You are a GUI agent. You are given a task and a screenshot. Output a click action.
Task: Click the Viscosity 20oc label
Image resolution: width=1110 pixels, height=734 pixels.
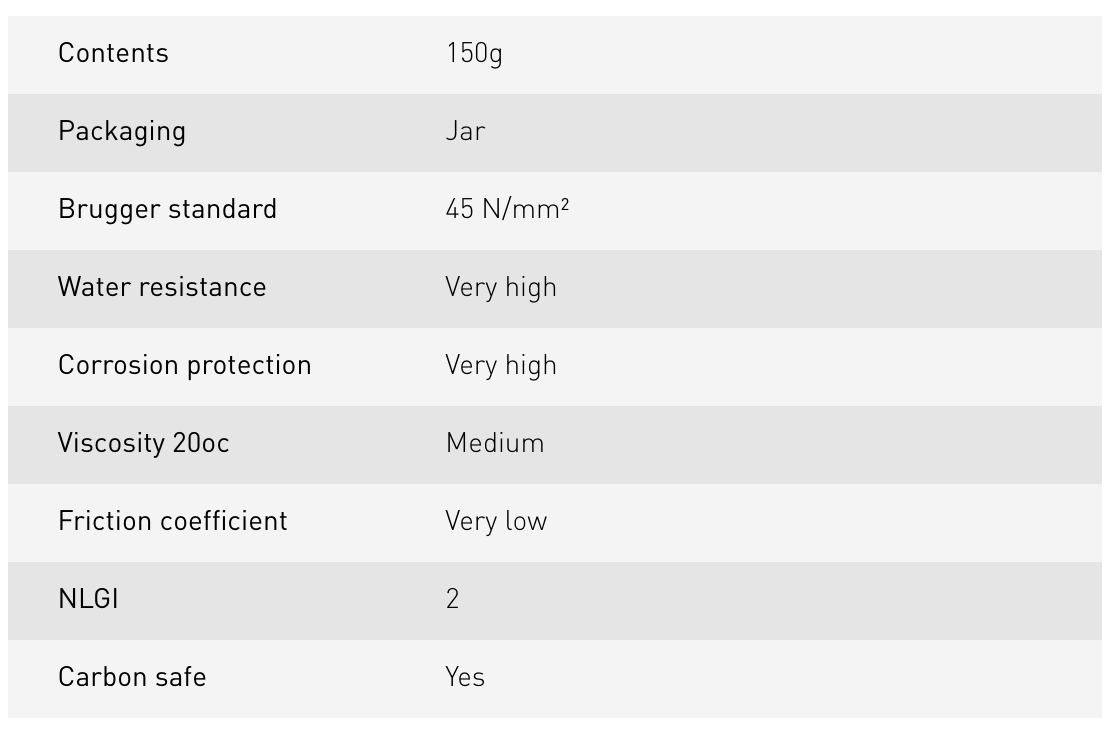pyautogui.click(x=143, y=443)
